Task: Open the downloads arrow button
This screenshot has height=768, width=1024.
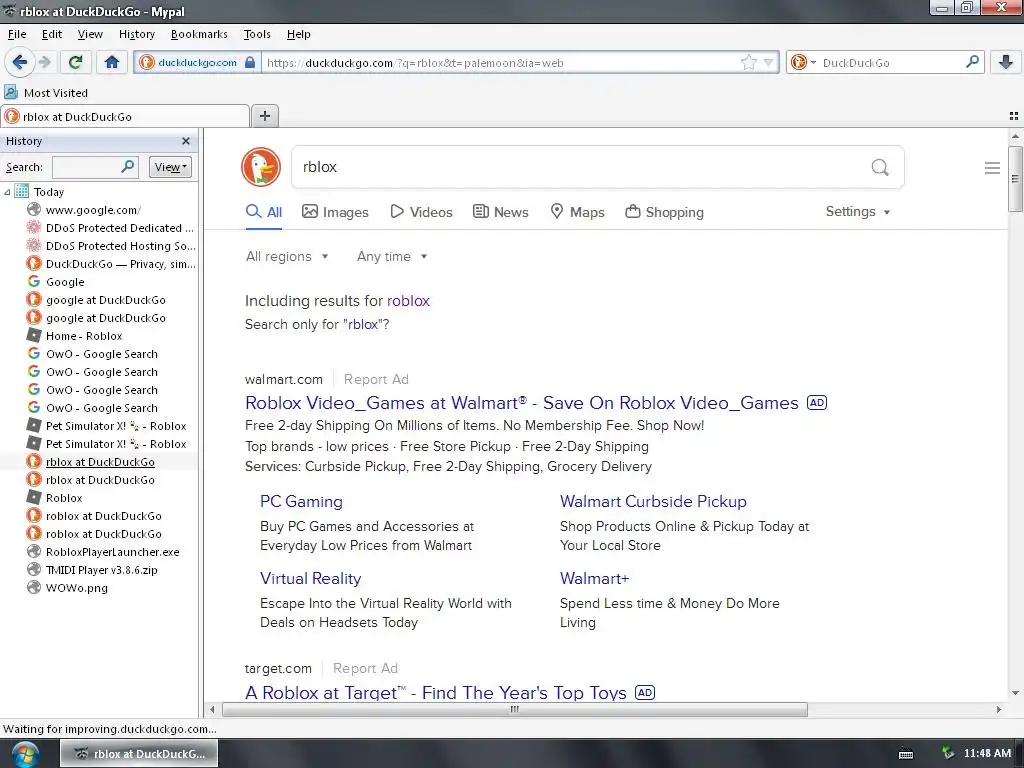Action: point(1006,62)
